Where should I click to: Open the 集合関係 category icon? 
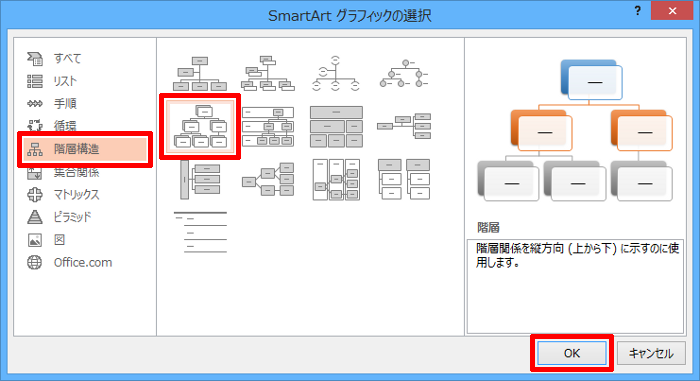(x=35, y=173)
